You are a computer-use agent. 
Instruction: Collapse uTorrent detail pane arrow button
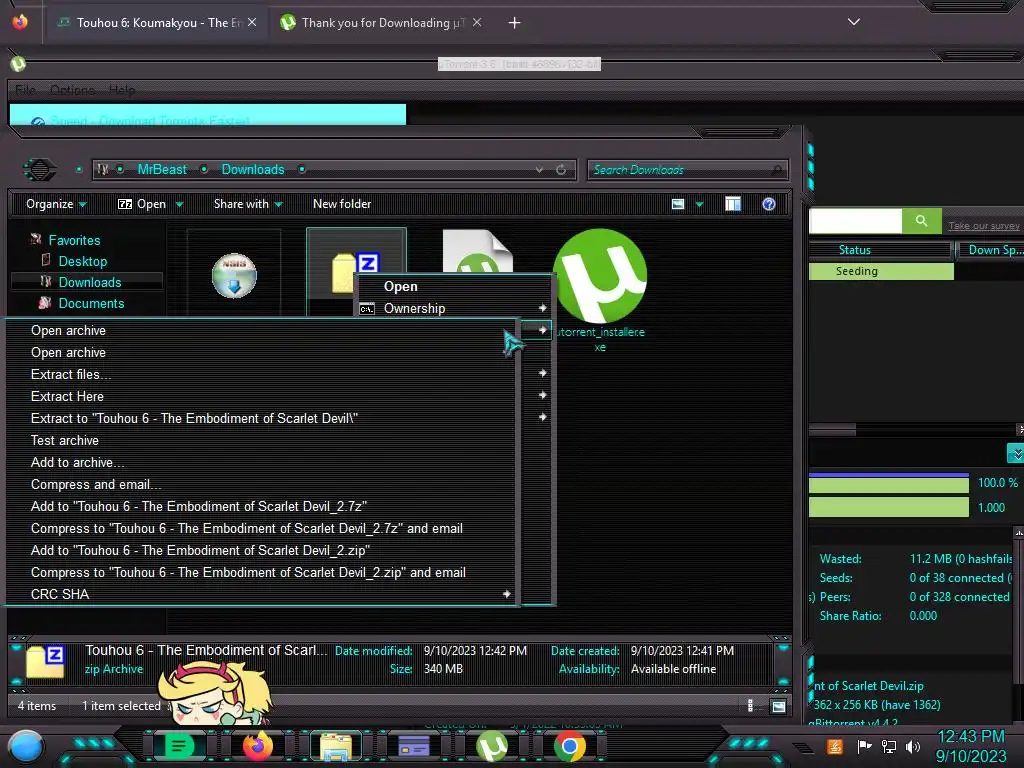(x=1016, y=453)
